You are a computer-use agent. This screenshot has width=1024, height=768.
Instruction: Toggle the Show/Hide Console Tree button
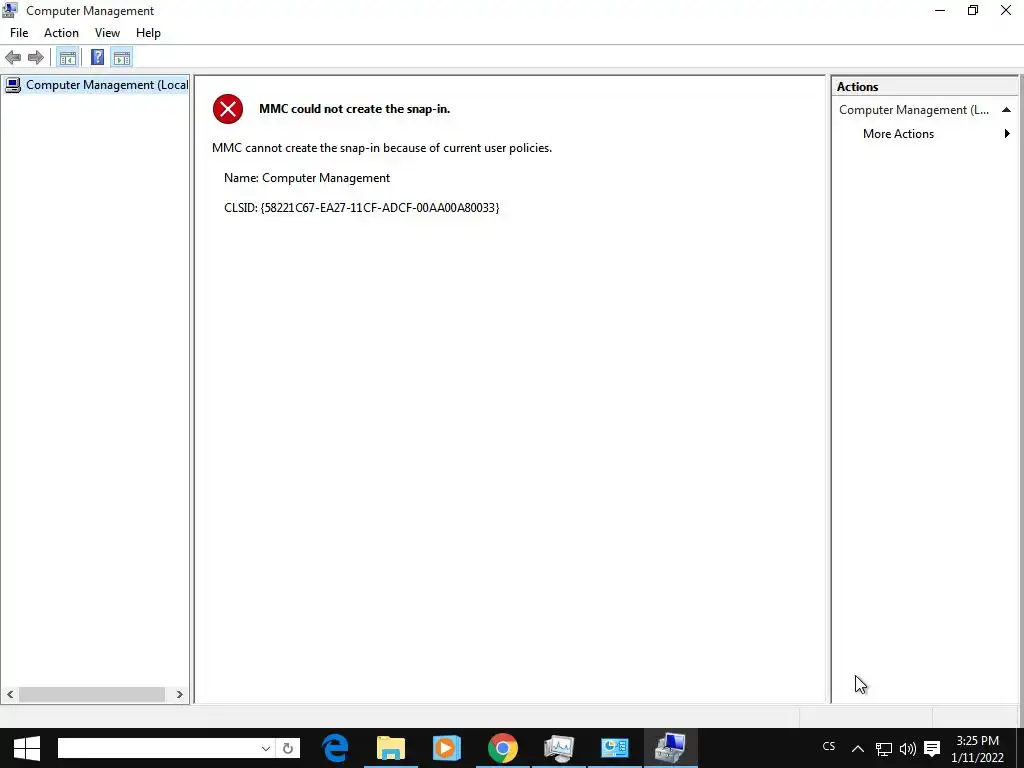click(x=67, y=57)
